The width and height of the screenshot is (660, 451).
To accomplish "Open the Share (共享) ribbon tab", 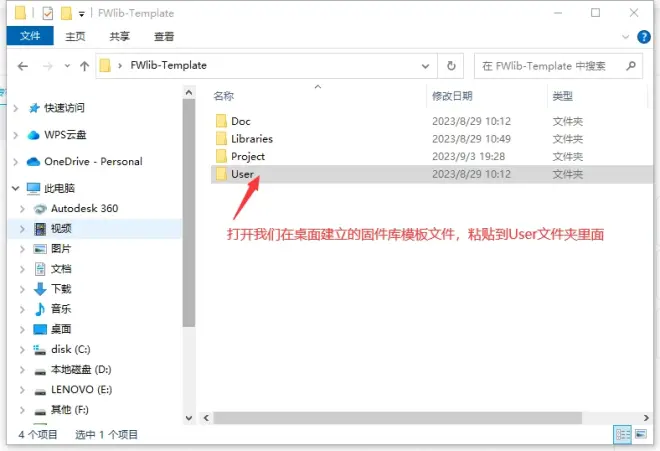I will (120, 37).
